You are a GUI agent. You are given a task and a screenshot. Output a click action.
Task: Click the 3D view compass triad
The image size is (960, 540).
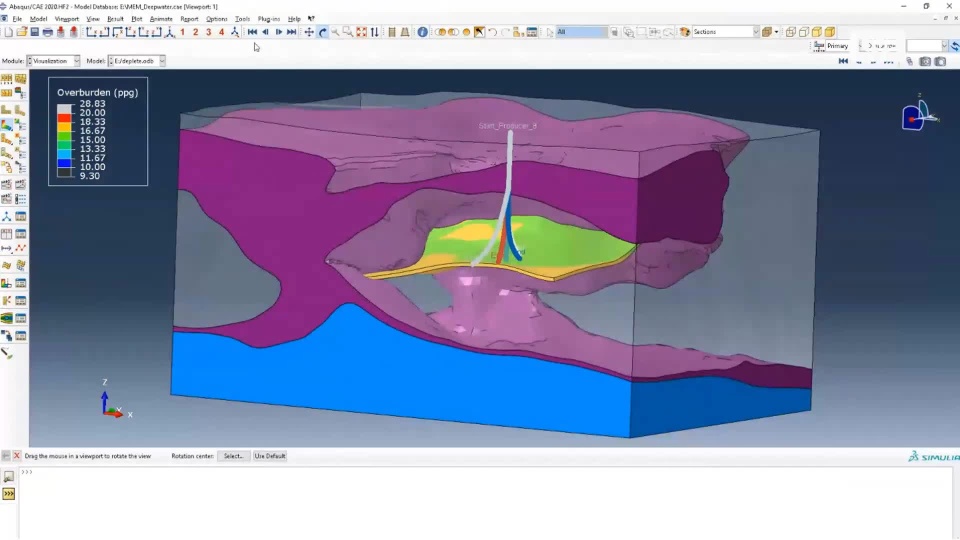pyautogui.click(x=920, y=114)
